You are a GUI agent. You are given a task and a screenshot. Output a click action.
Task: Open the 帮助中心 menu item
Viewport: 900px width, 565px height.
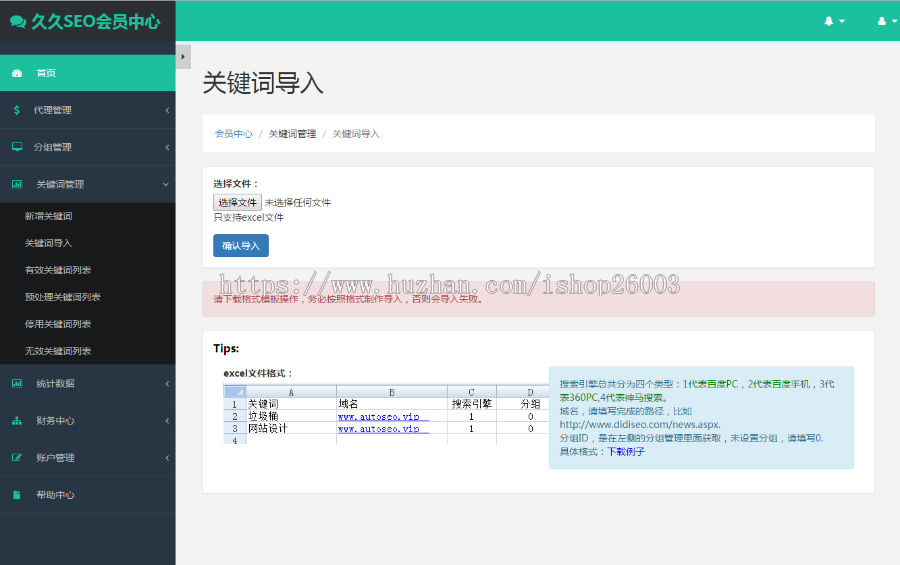click(x=87, y=495)
